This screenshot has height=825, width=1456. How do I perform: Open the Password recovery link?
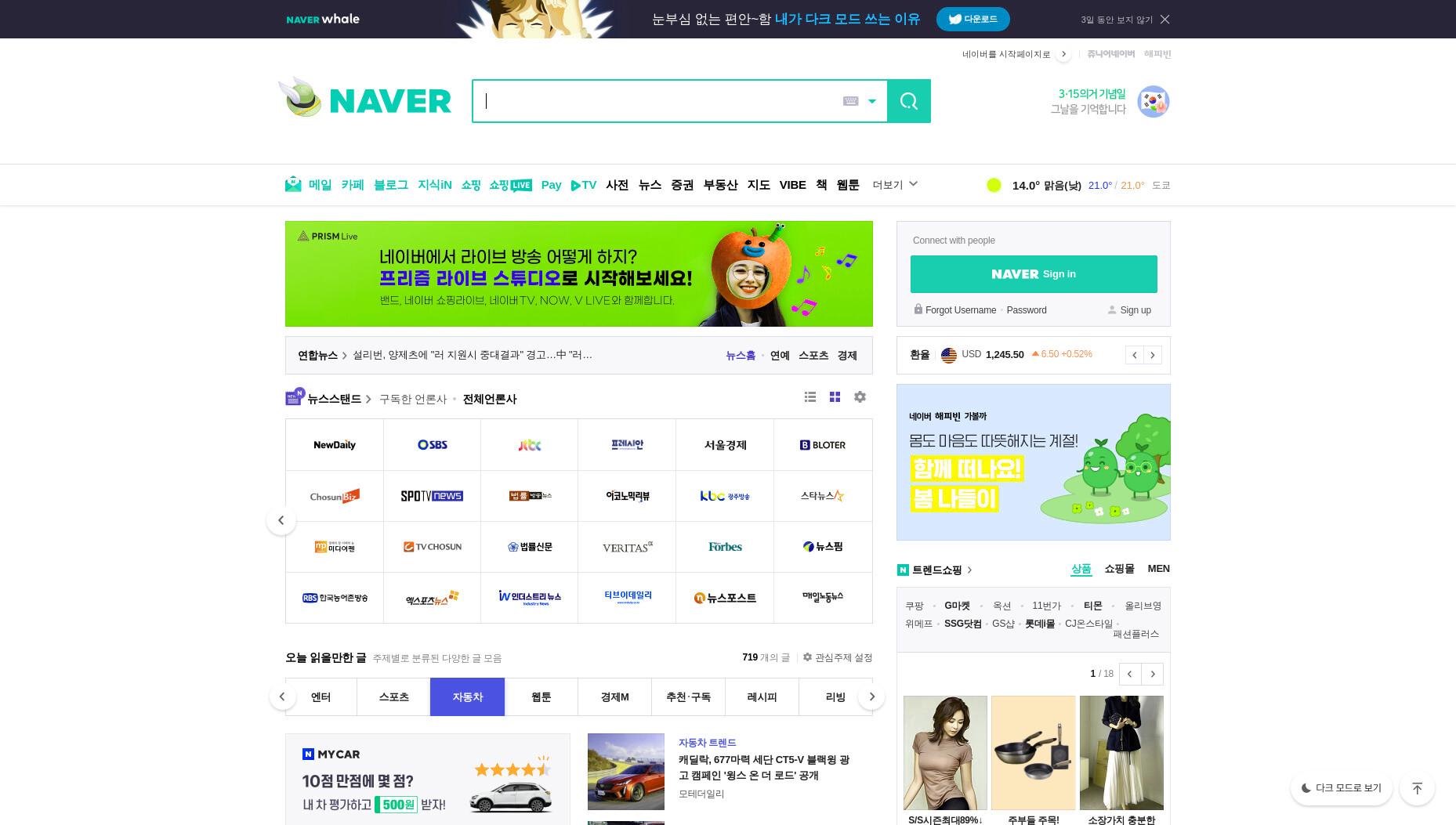click(1027, 310)
